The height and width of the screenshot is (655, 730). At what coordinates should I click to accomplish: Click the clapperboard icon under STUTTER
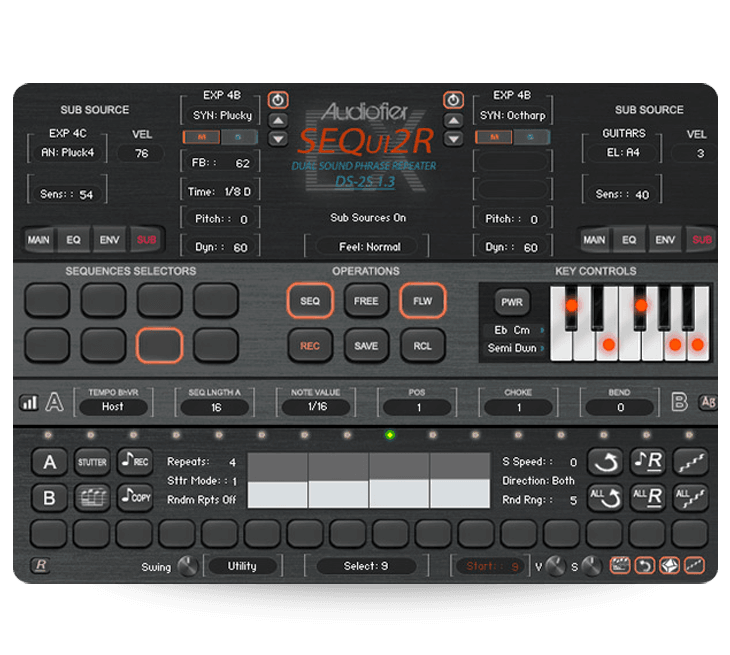92,497
